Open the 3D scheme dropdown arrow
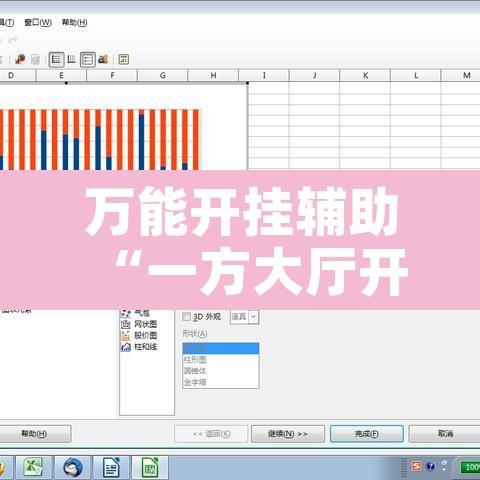The width and height of the screenshot is (480, 480). (254, 317)
